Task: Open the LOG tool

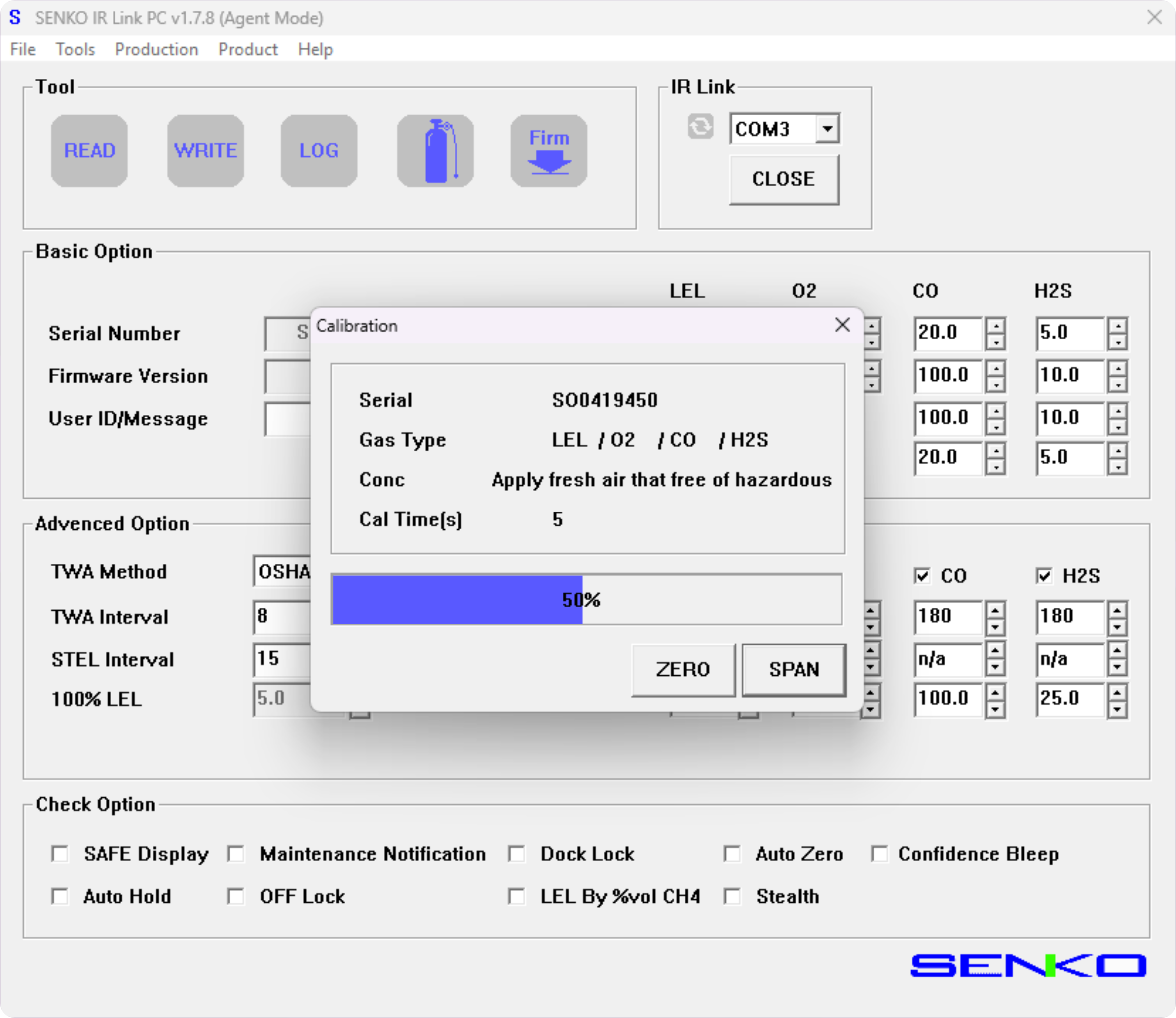Action: click(319, 151)
